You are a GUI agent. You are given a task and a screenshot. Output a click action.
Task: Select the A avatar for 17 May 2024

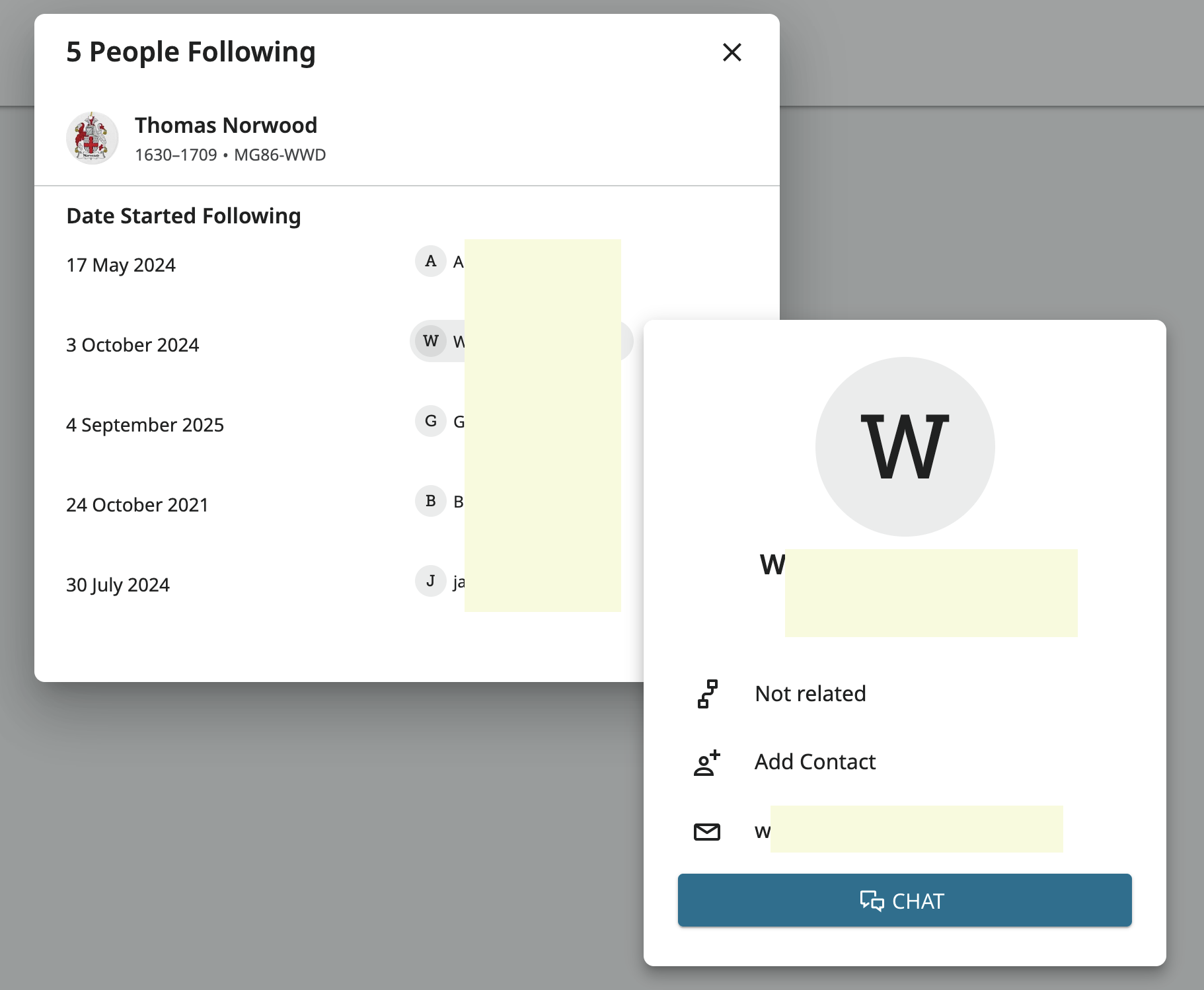431,261
